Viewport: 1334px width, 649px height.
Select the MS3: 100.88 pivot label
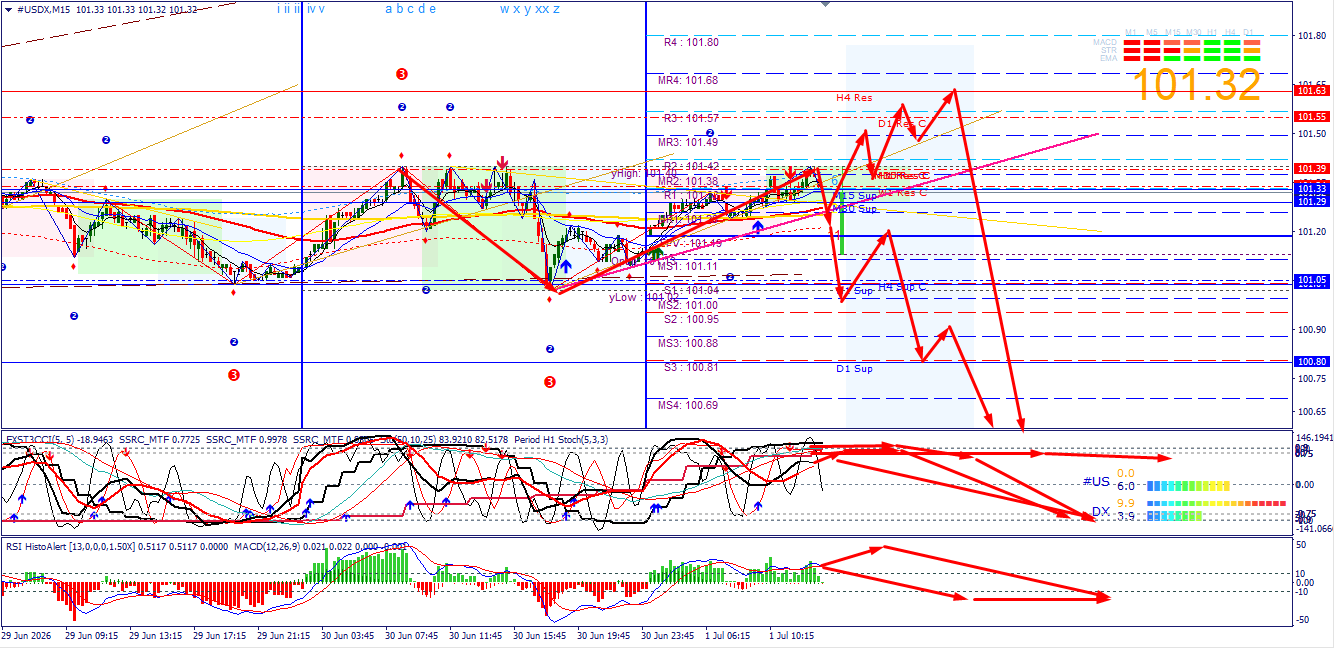[x=688, y=343]
